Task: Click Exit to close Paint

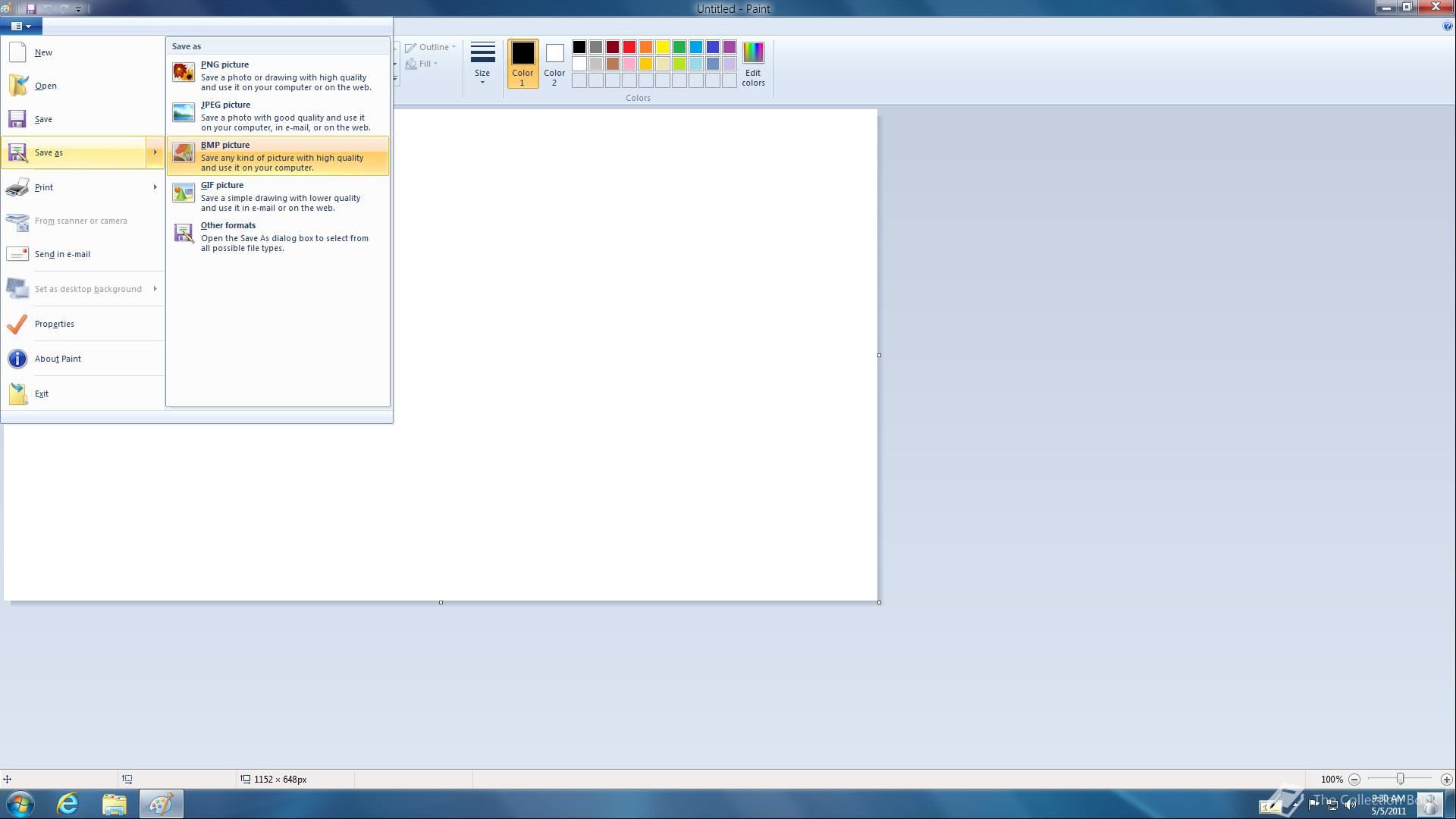Action: 82,394
